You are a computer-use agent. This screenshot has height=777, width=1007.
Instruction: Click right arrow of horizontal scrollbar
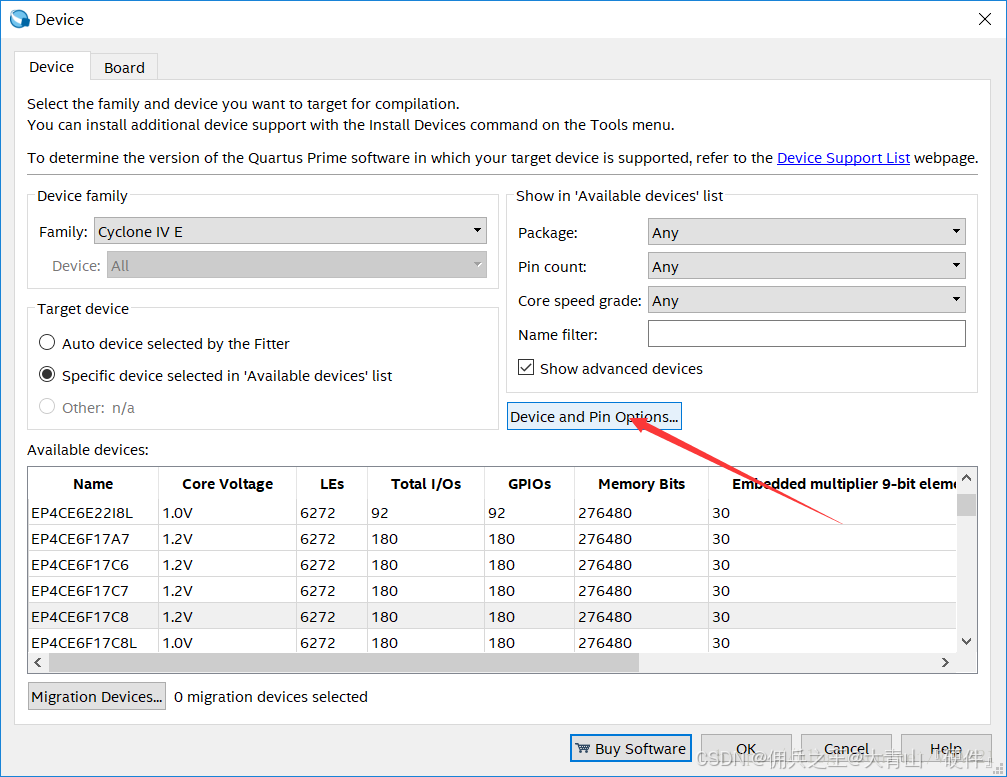pyautogui.click(x=945, y=662)
